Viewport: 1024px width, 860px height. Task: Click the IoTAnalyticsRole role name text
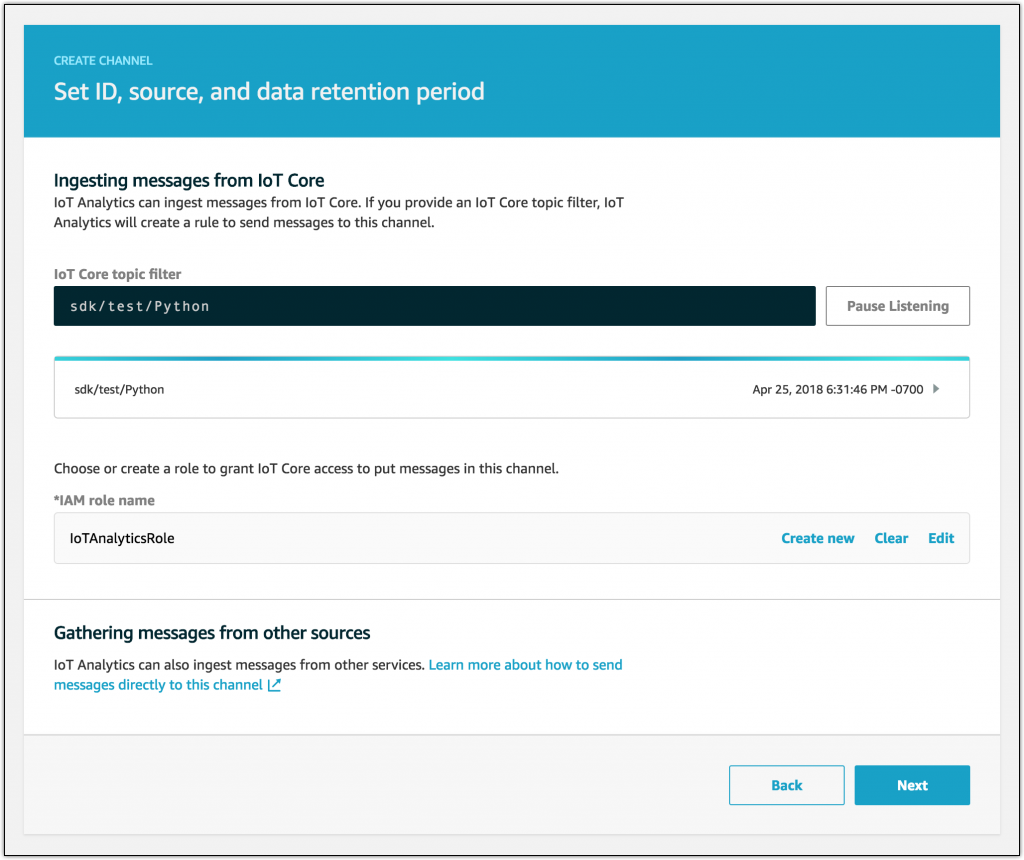[x=122, y=538]
